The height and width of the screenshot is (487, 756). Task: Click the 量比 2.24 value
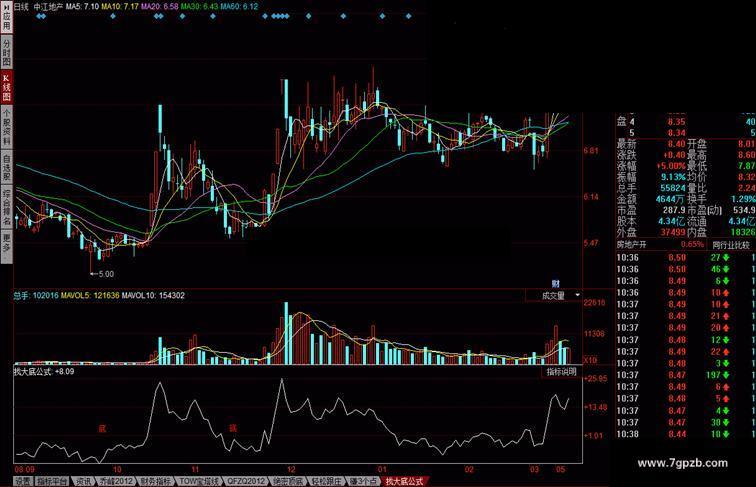[x=746, y=188]
